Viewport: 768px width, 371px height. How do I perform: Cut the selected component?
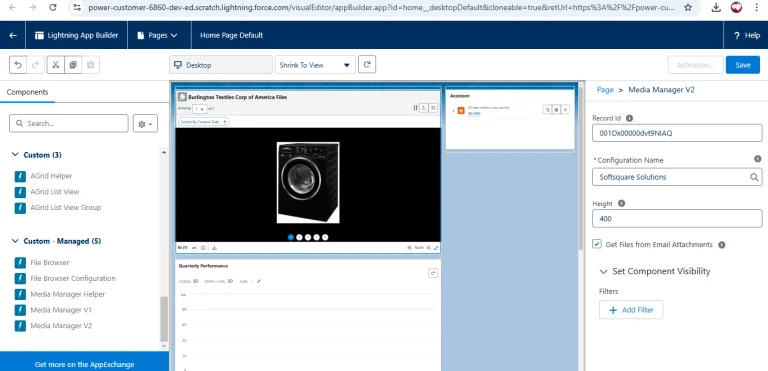(55, 65)
